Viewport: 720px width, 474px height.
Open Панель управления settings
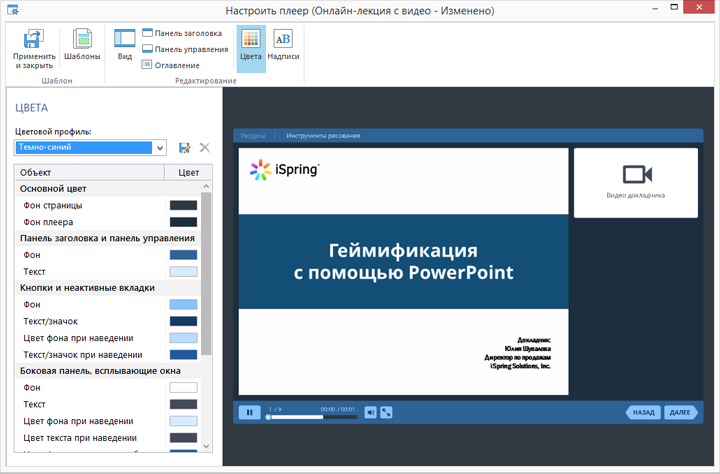pyautogui.click(x=185, y=49)
